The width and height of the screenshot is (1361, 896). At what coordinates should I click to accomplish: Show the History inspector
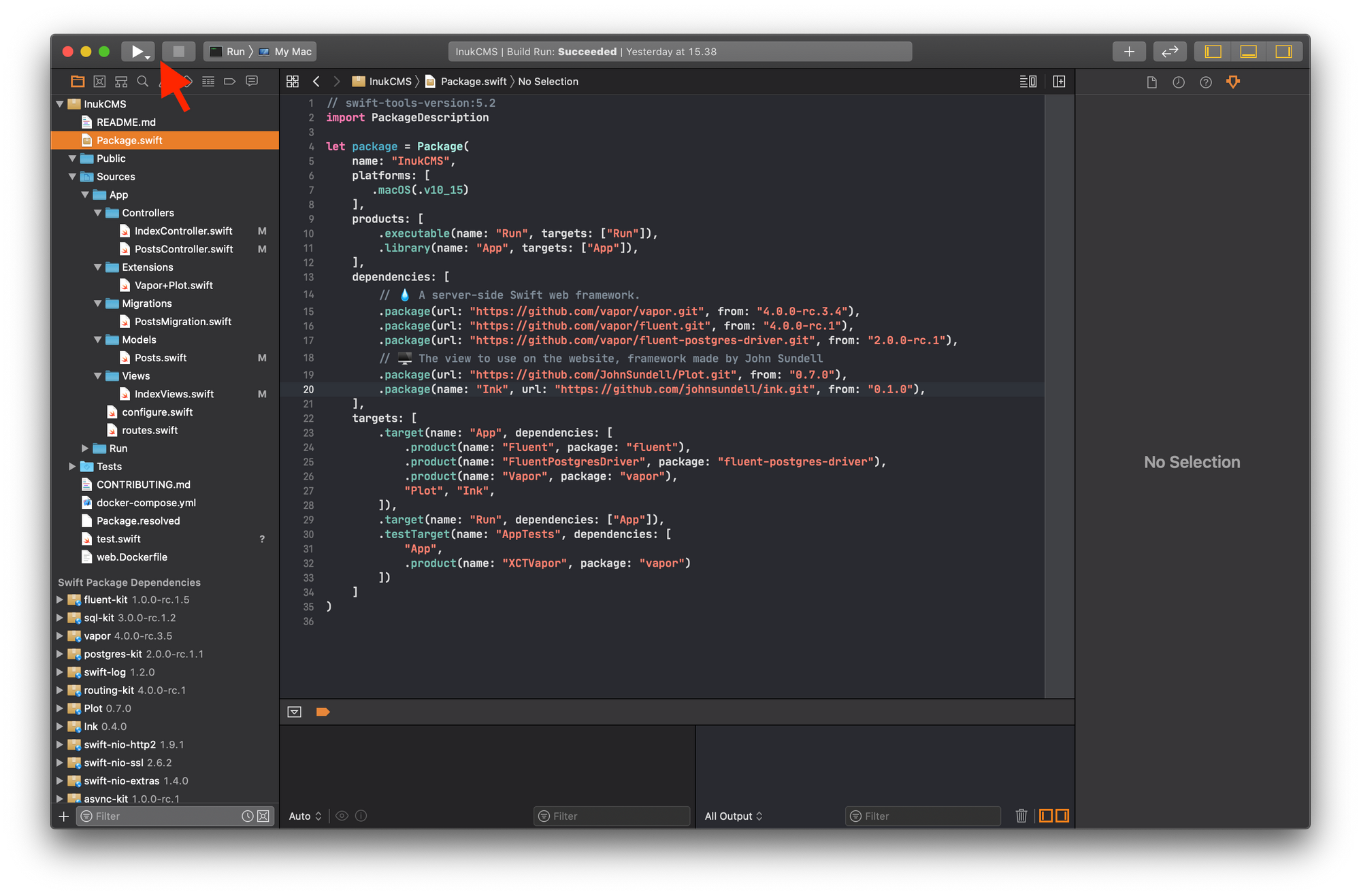(x=1179, y=82)
